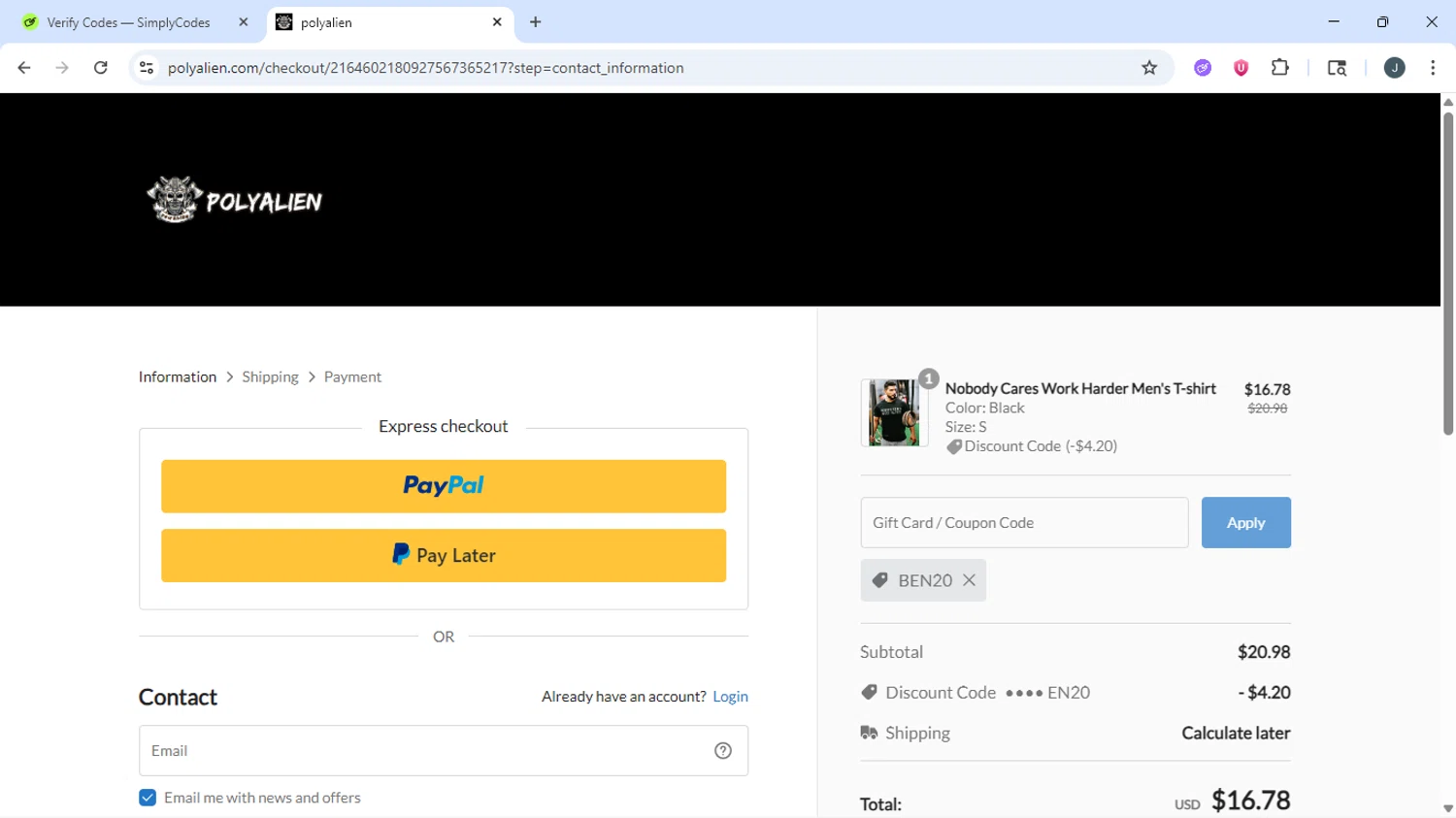The width and height of the screenshot is (1456, 818).
Task: Click the product quantity badge 1
Action: click(x=929, y=378)
